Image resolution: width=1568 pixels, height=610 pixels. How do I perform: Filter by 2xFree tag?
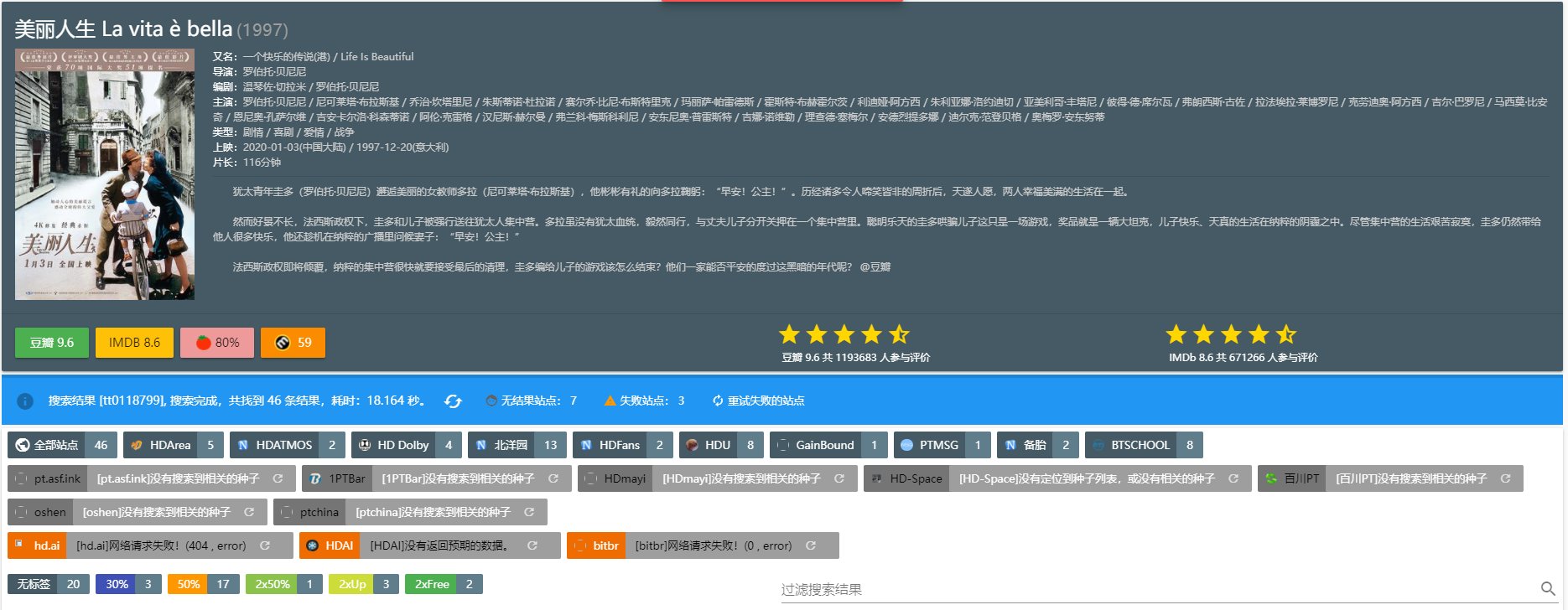444,584
